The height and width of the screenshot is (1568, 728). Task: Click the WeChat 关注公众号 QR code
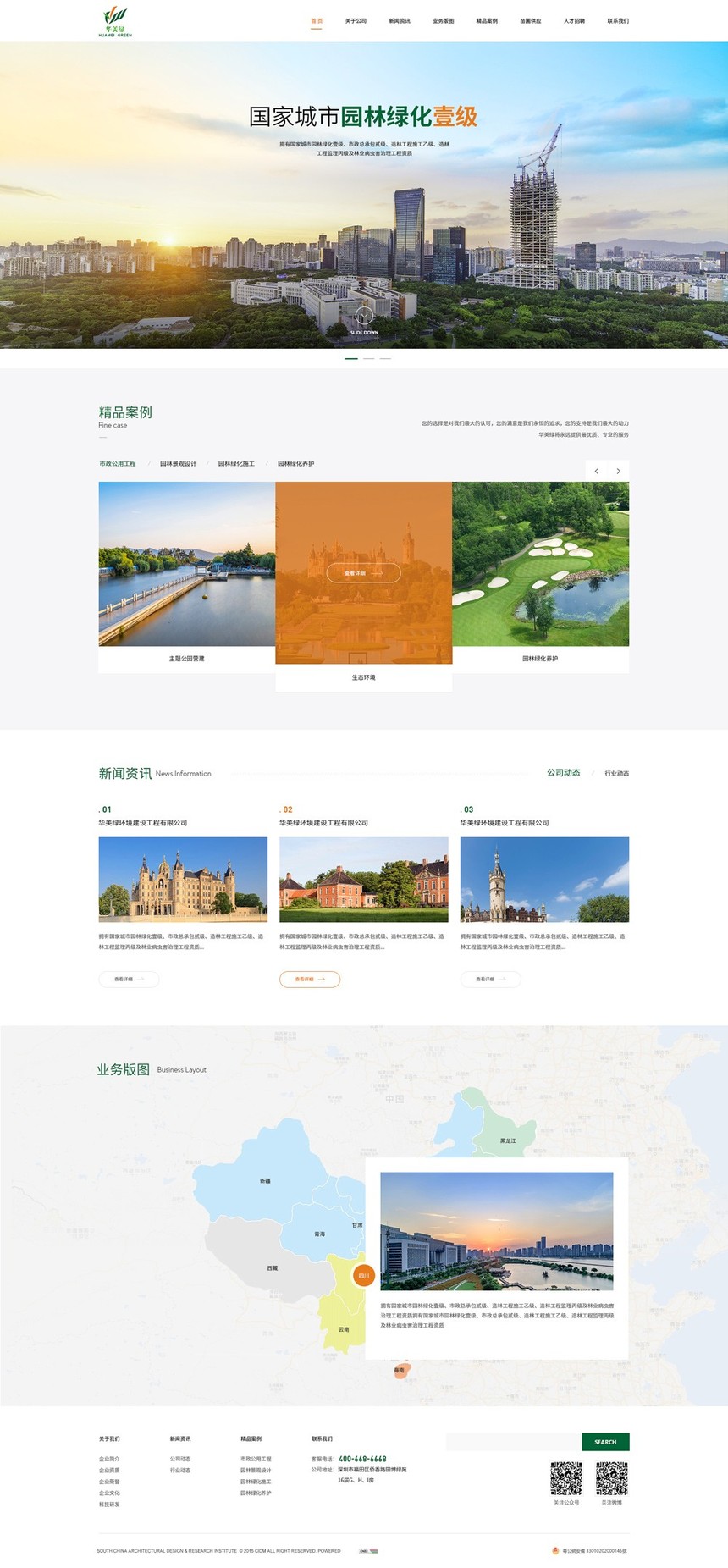[566, 1478]
